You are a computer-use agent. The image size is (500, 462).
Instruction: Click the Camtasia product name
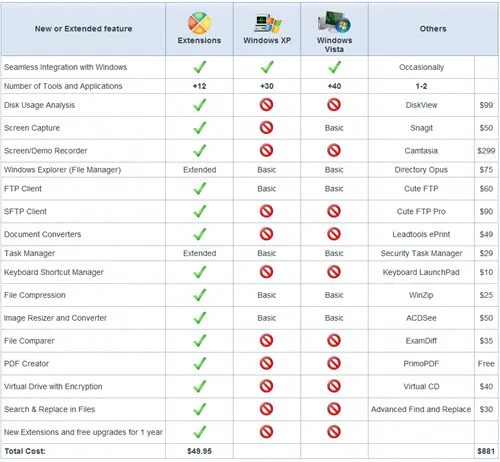coord(421,151)
